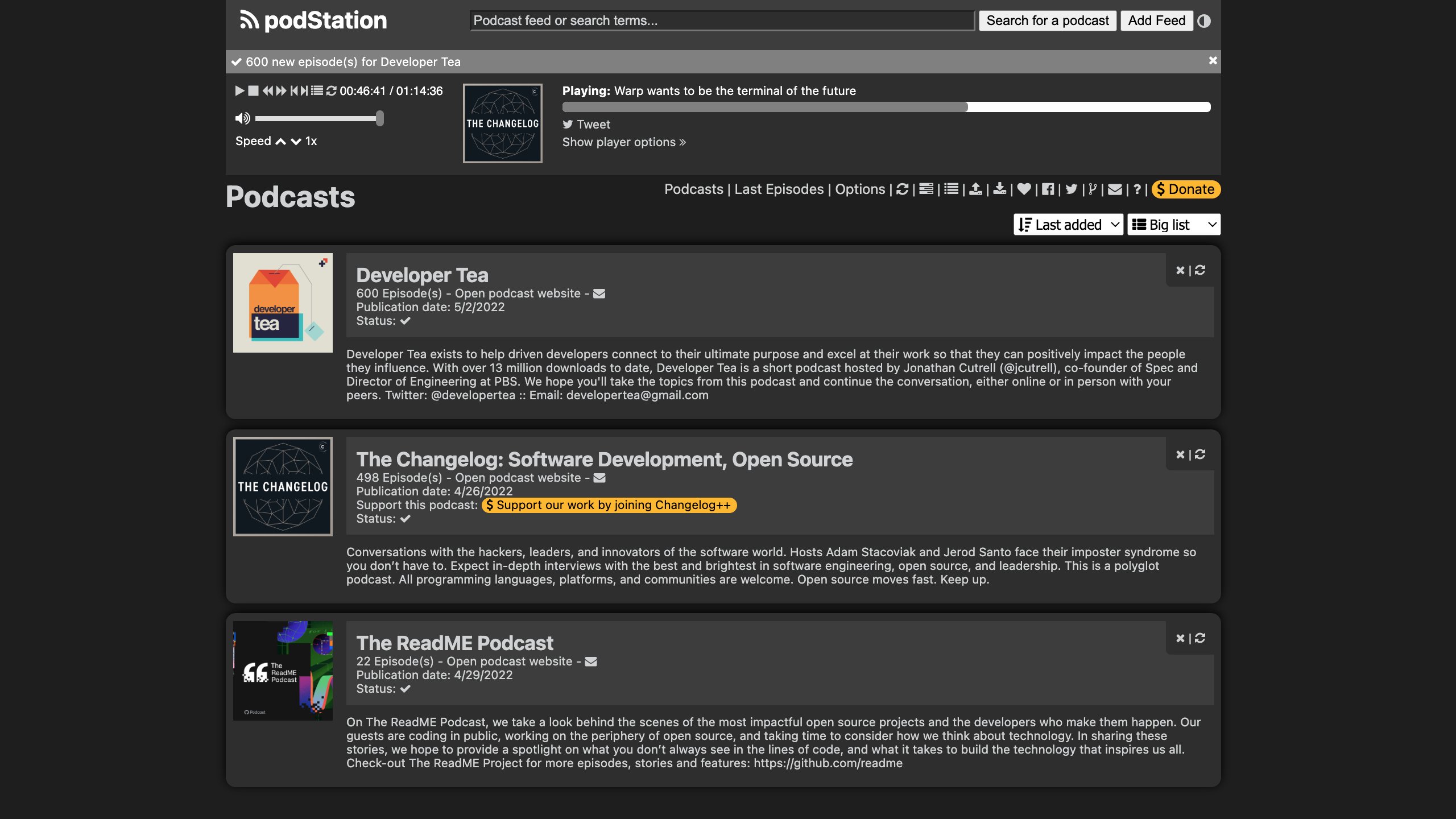Open the Last added sort dropdown
The height and width of the screenshot is (819, 1456).
pos(1068,225)
